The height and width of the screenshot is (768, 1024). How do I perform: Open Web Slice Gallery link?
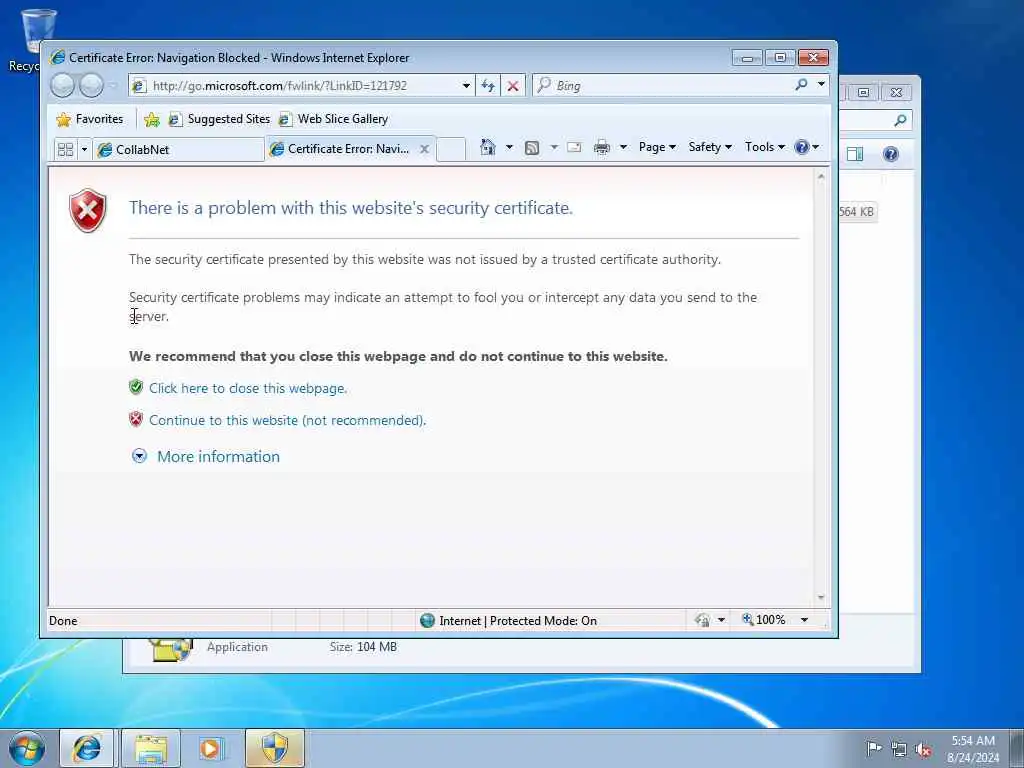click(333, 119)
